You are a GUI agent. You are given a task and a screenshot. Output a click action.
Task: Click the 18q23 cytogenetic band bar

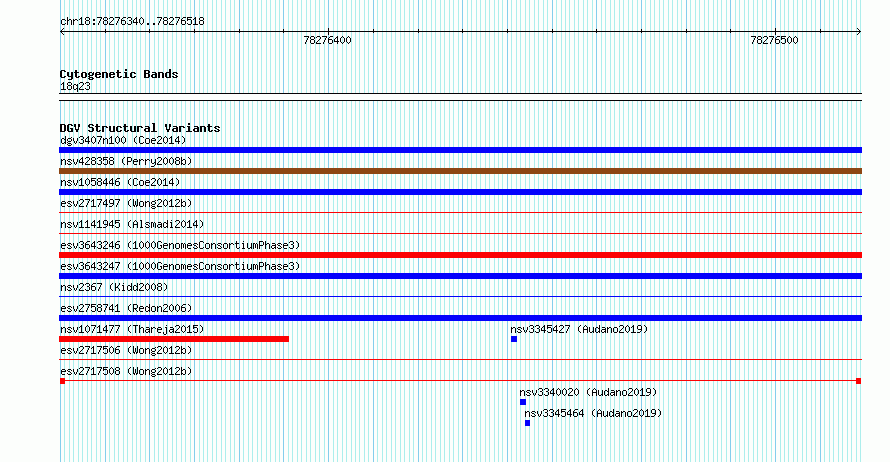[460, 97]
